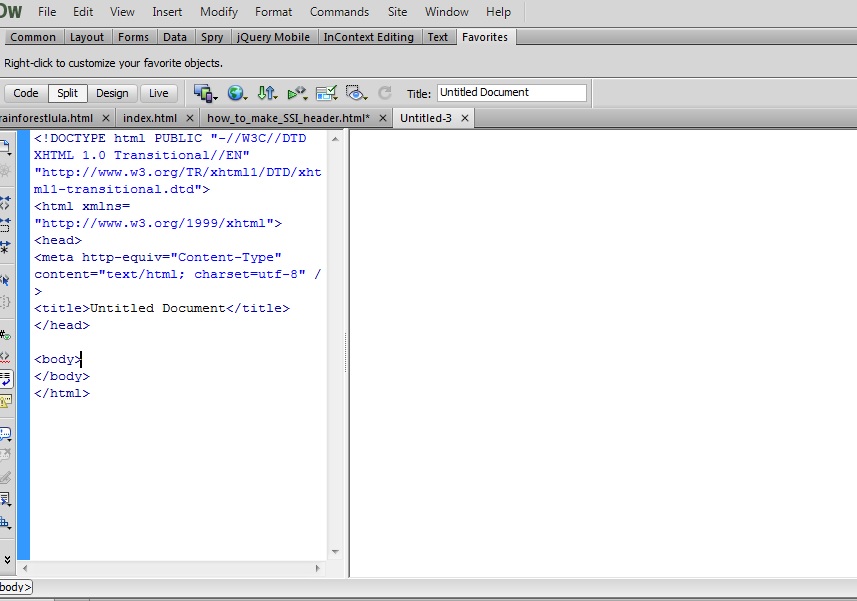The image size is (857, 601).
Task: Click the Apply Comment icon in coding toolbar
Action: pos(6,433)
